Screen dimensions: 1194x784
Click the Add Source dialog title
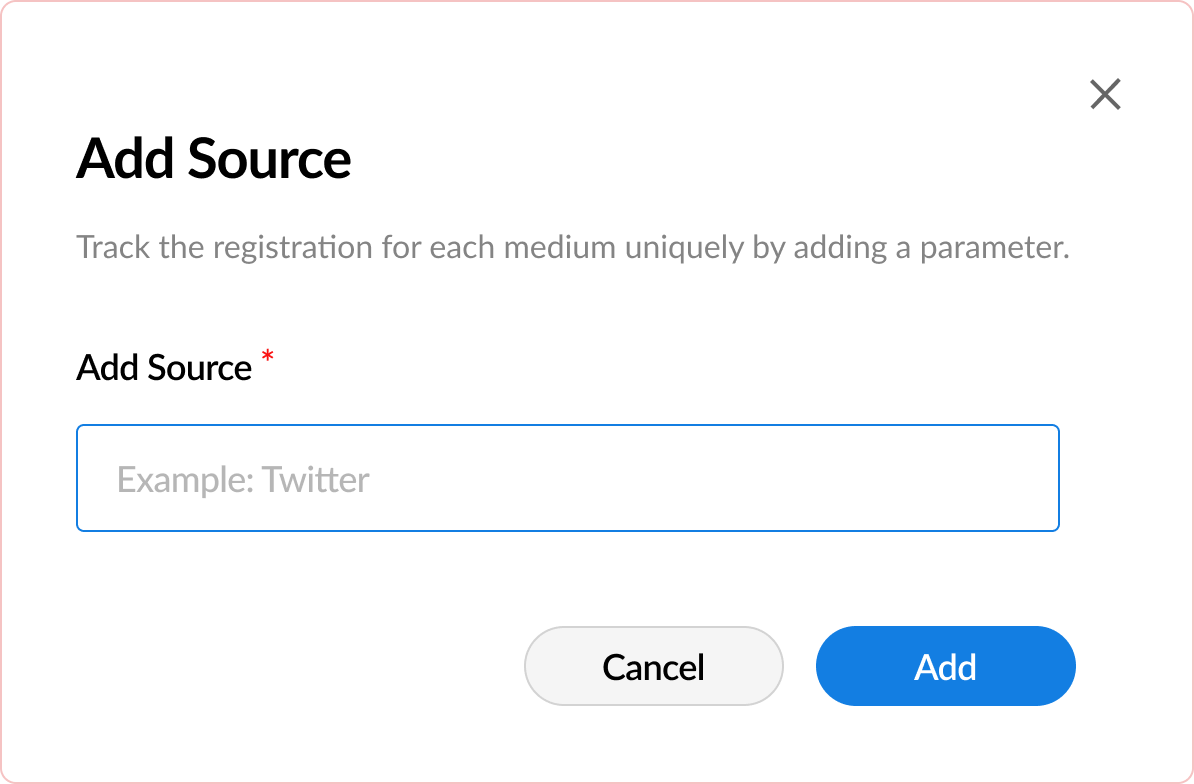point(213,158)
